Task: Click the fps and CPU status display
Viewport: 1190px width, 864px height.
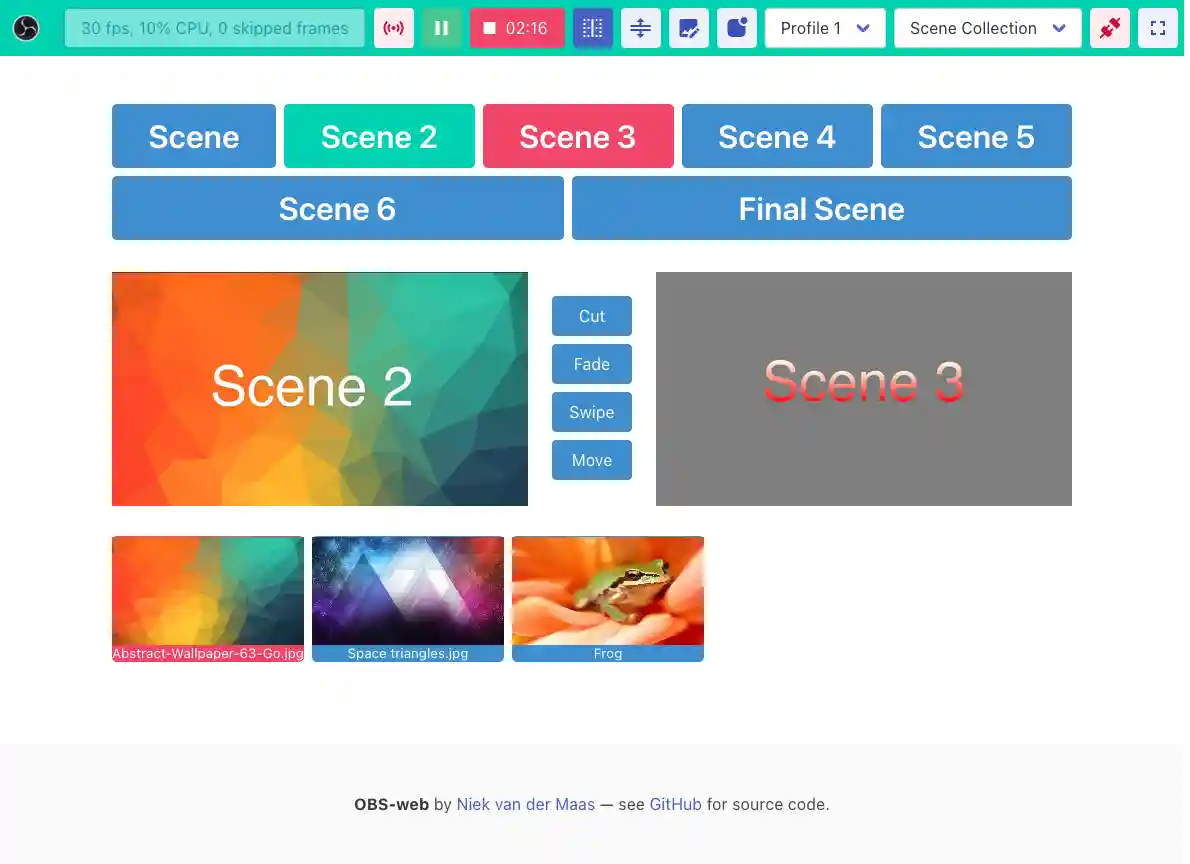Action: [x=214, y=28]
